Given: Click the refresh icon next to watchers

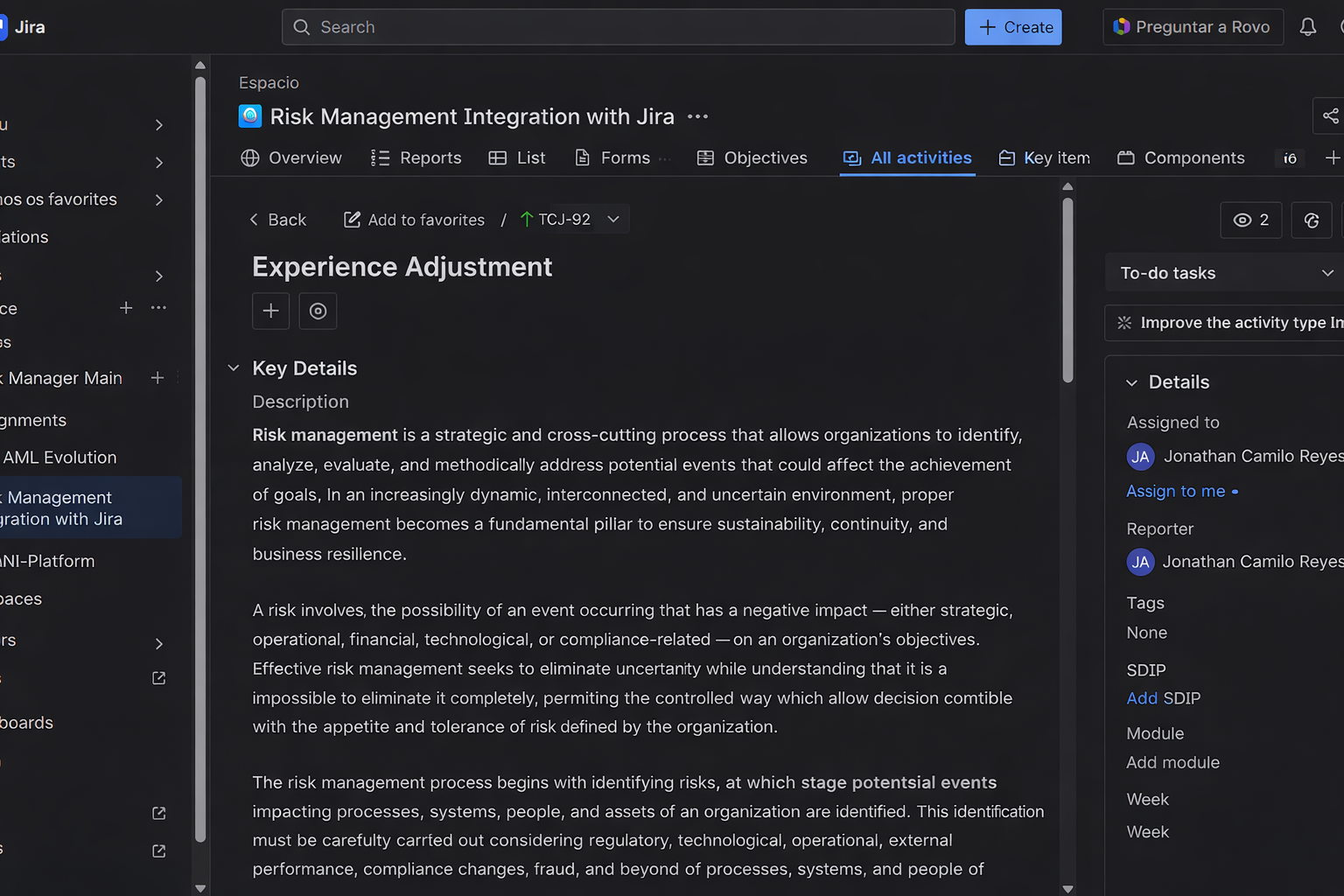Looking at the screenshot, I should coord(1311,220).
